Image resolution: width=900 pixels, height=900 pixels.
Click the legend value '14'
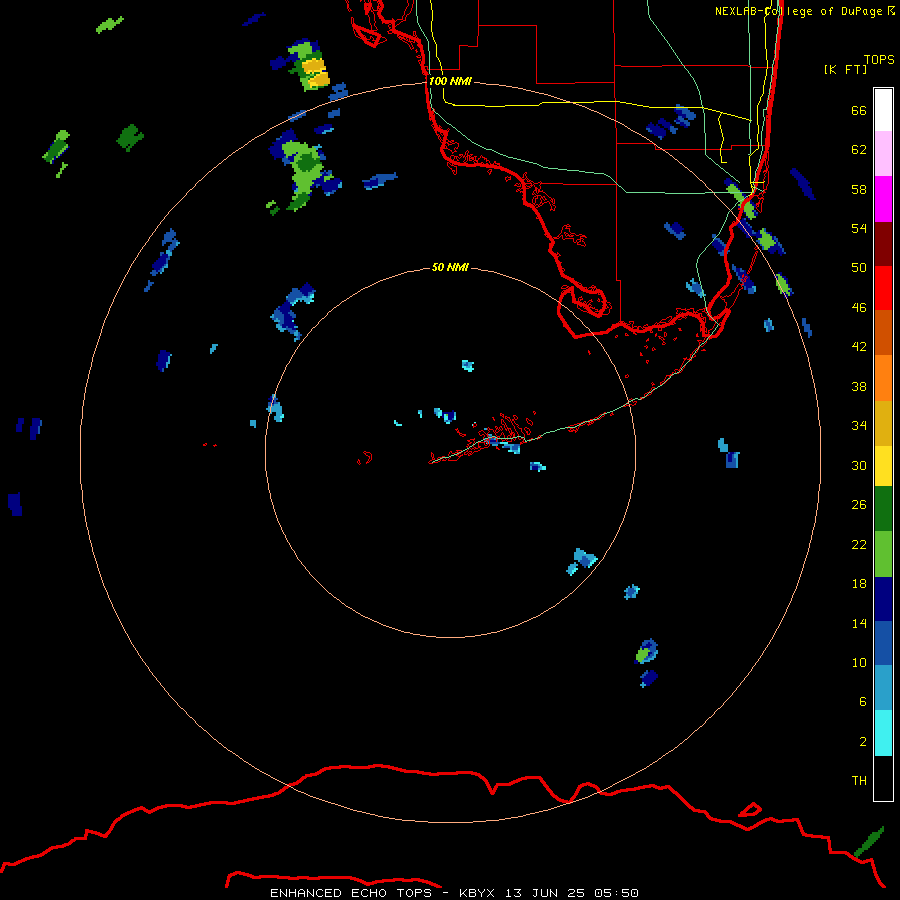pos(859,623)
